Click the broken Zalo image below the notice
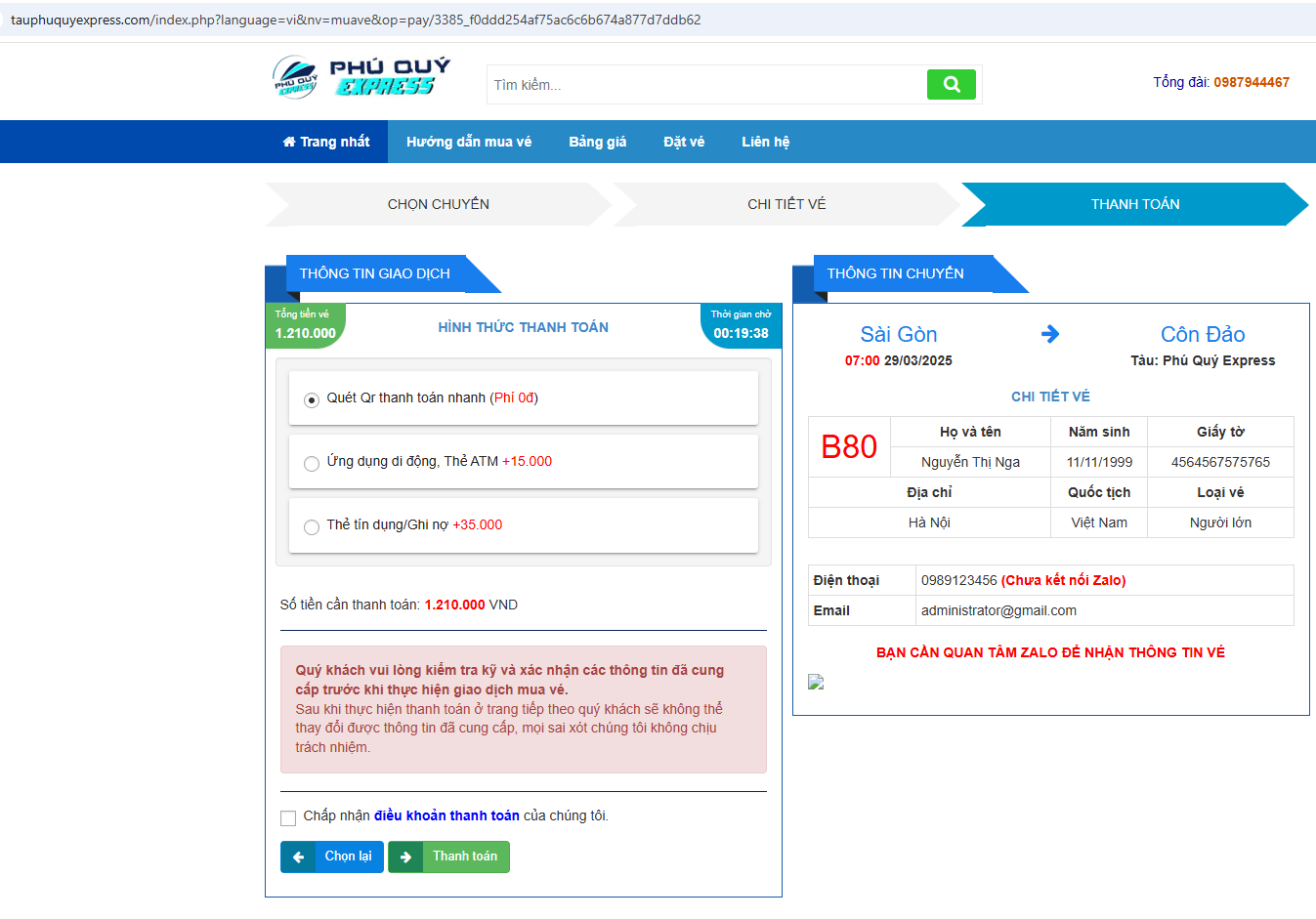1316x919 pixels. tap(816, 682)
